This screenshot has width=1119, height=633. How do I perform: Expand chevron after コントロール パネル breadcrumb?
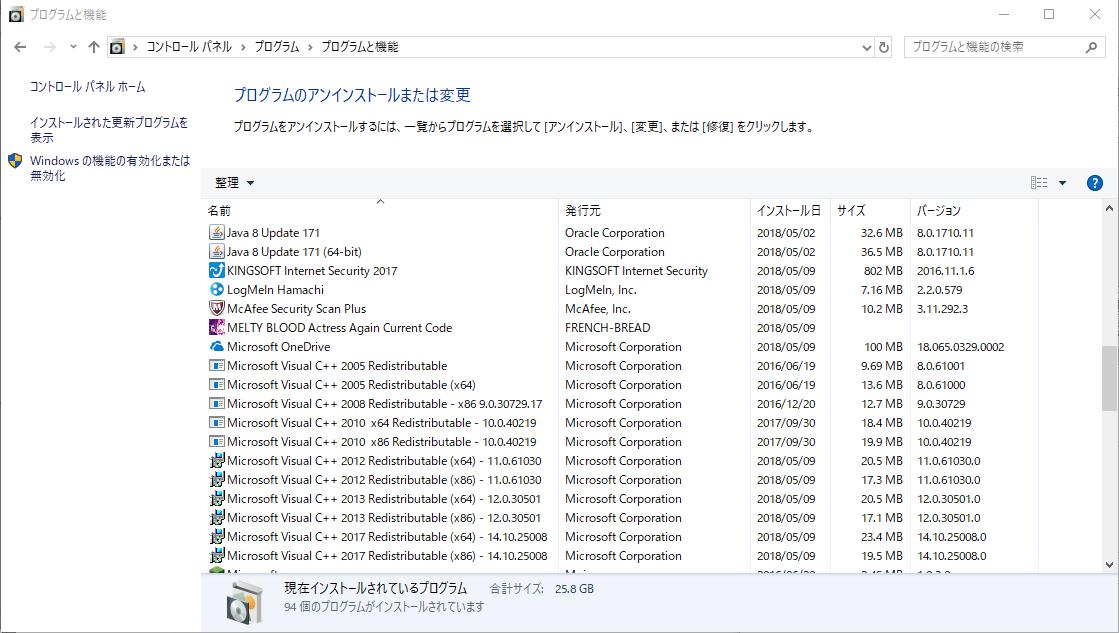tap(243, 47)
